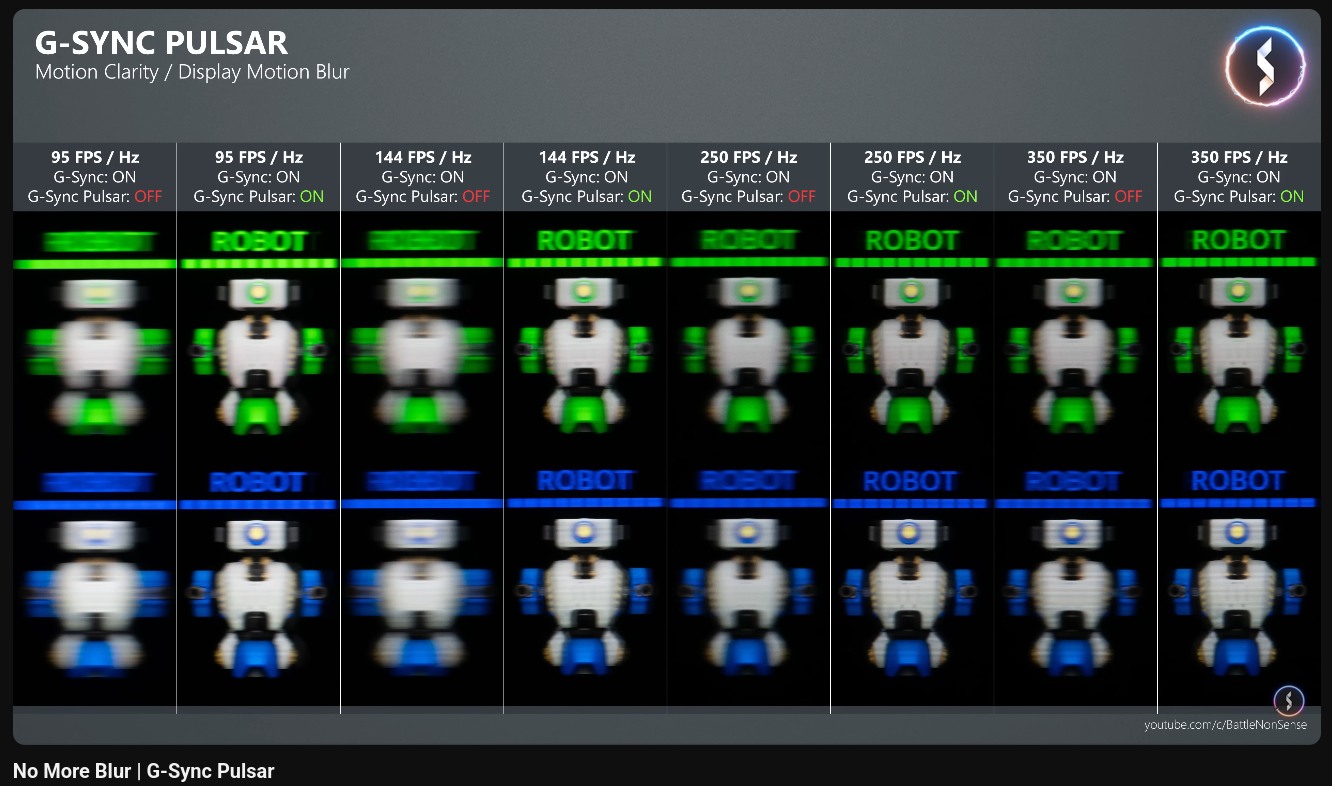Click green ROBOT label in 95 FPS Pulsar ON column
1332x786 pixels.
259,241
